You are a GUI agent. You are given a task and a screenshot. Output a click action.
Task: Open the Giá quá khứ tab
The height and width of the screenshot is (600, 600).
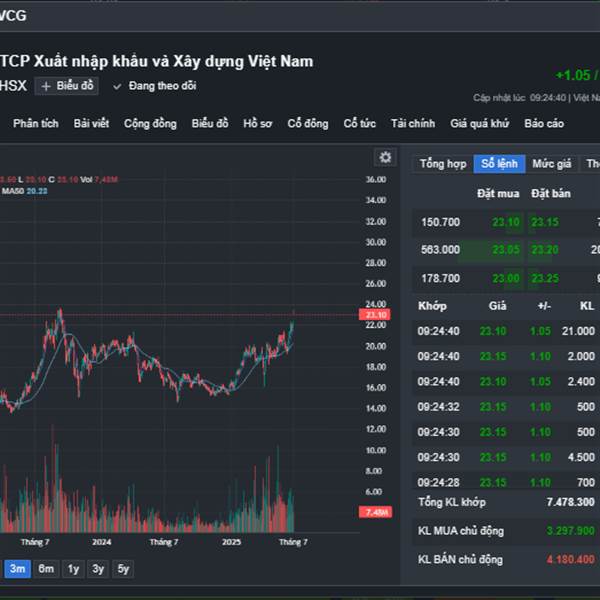click(479, 124)
